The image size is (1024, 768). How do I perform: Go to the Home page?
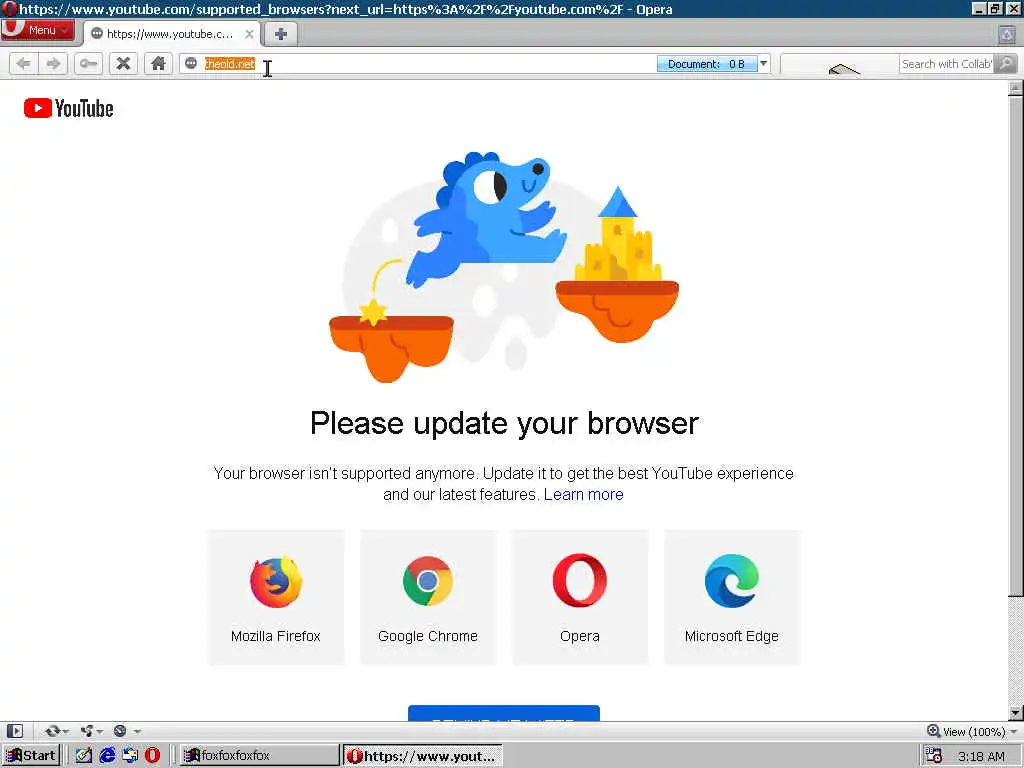point(158,63)
